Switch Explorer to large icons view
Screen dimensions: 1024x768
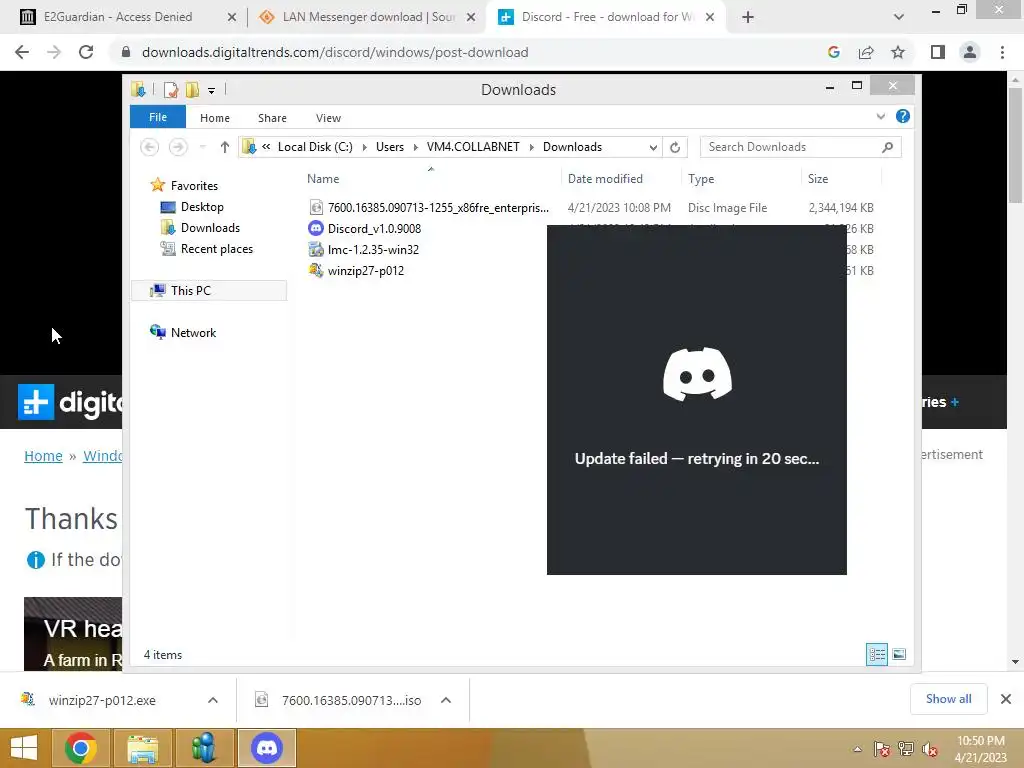tap(899, 654)
